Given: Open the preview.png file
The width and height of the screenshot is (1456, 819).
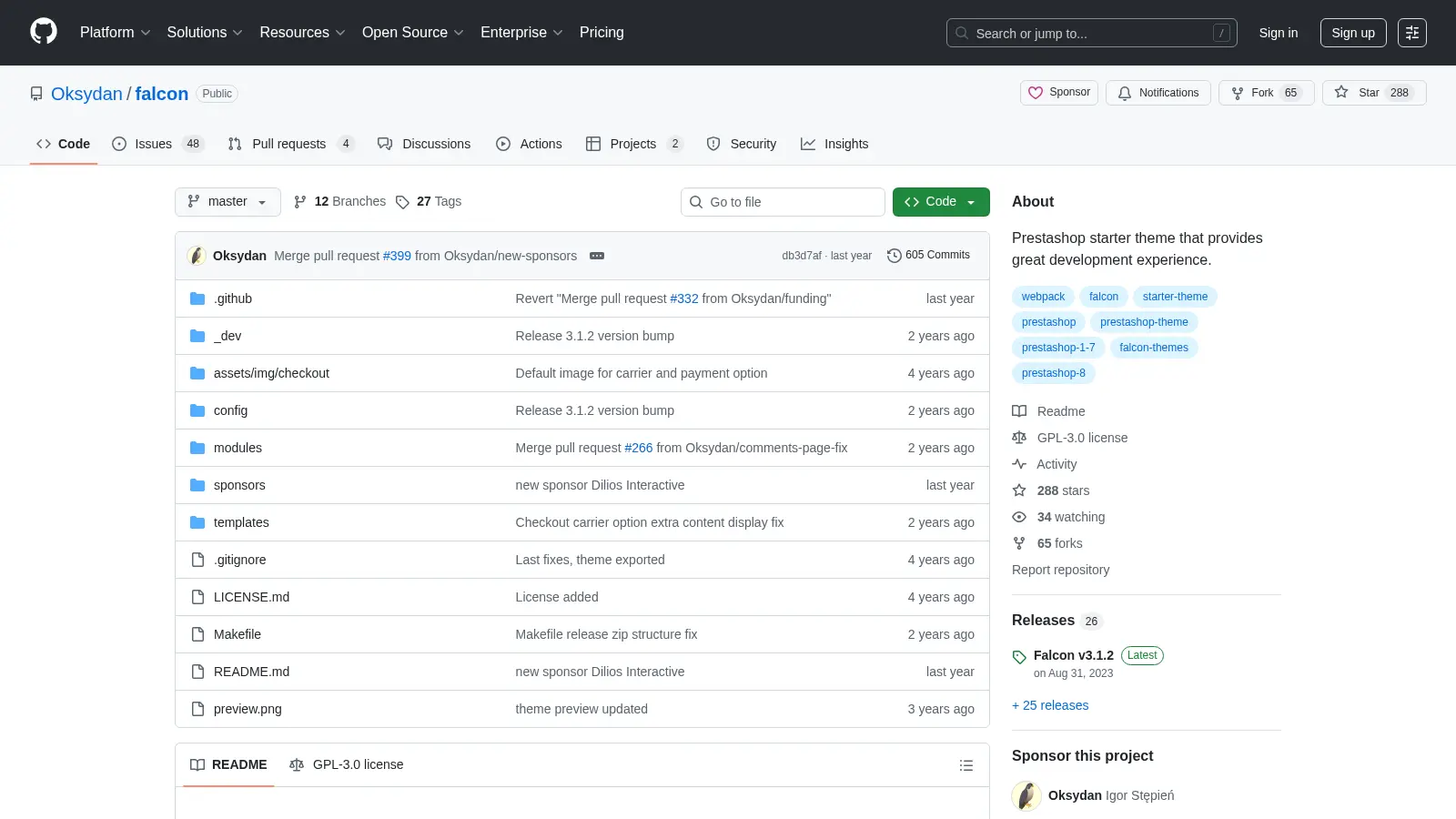Looking at the screenshot, I should pos(248,709).
